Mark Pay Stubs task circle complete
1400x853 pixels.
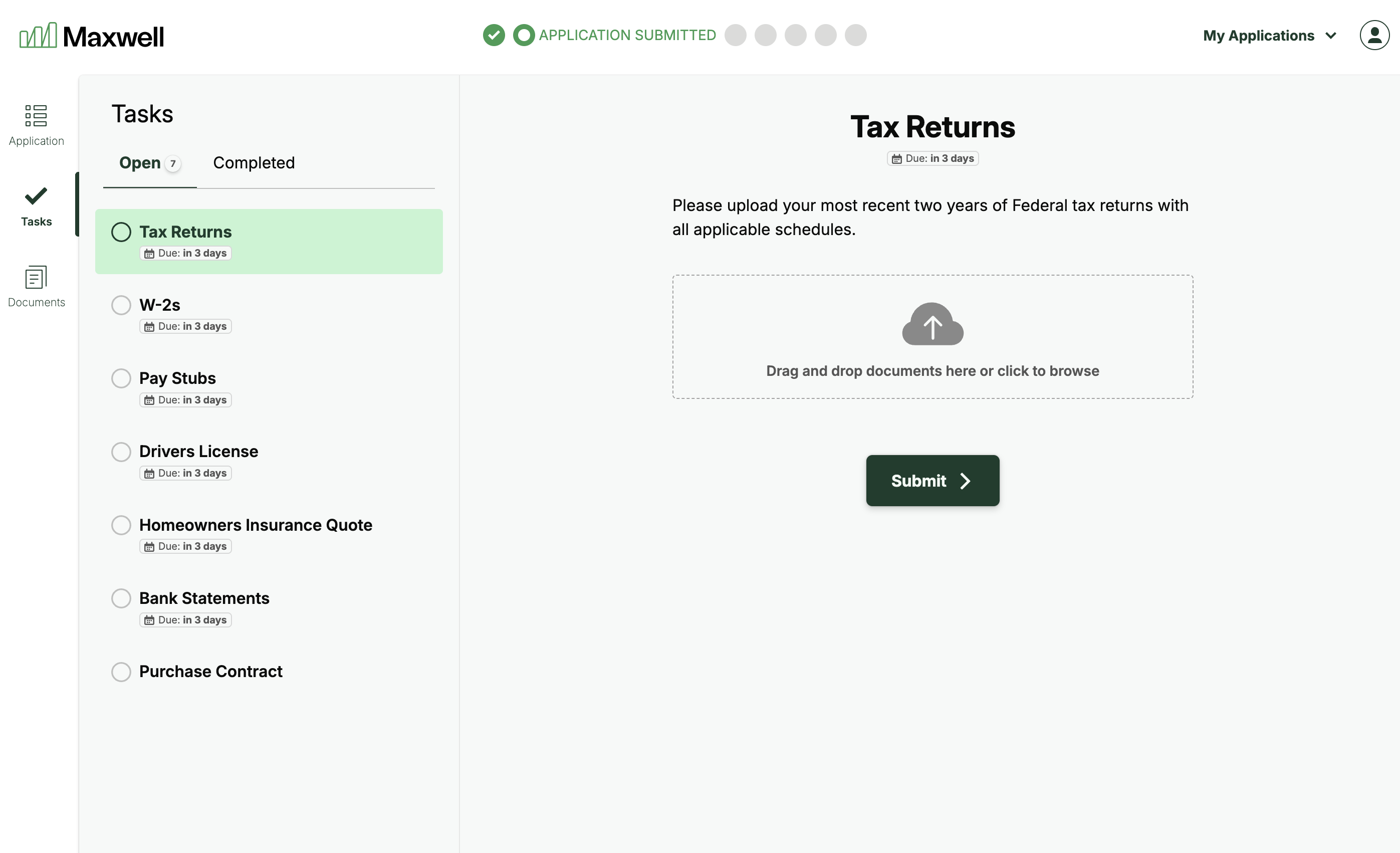(x=121, y=378)
